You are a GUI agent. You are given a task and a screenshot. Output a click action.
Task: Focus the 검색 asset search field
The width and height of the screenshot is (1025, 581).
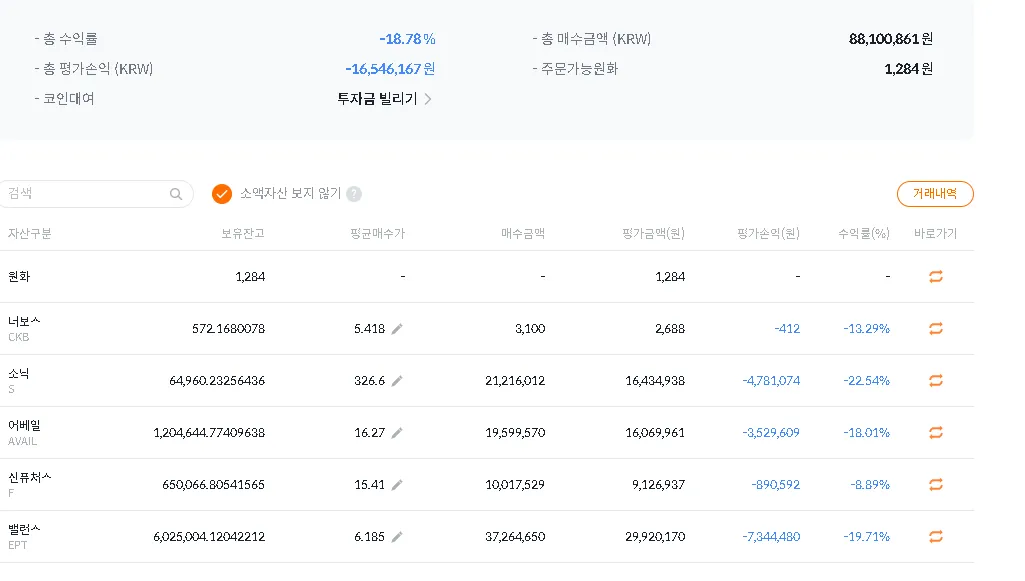[x=95, y=194]
